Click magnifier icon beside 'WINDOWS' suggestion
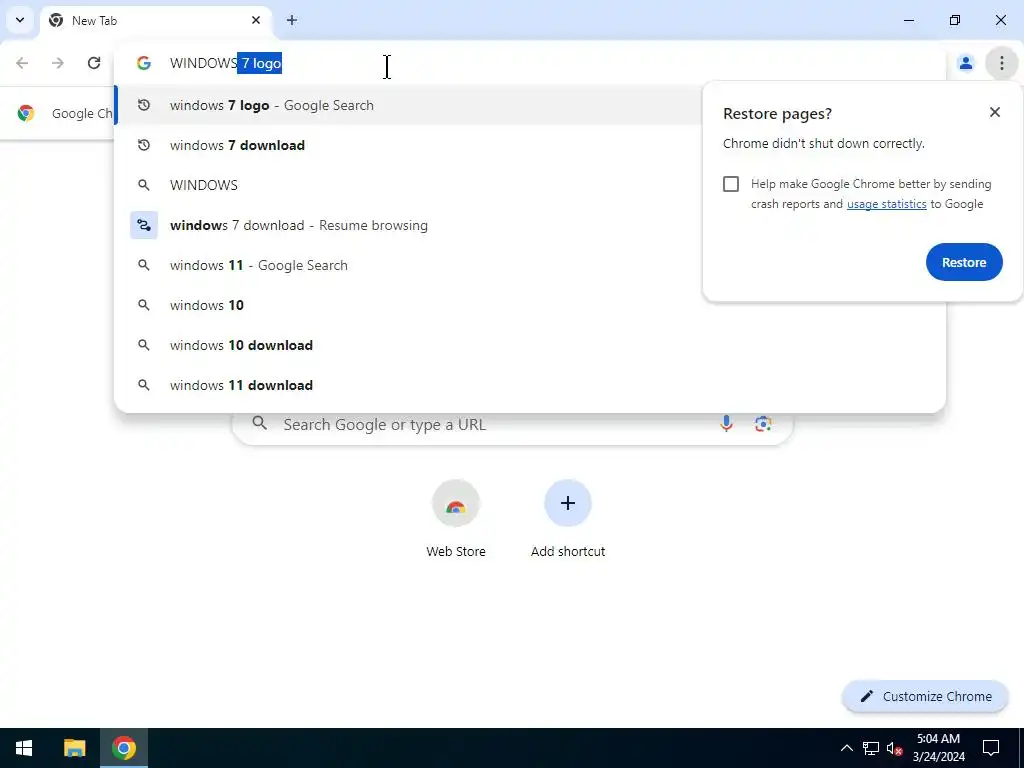 [144, 185]
